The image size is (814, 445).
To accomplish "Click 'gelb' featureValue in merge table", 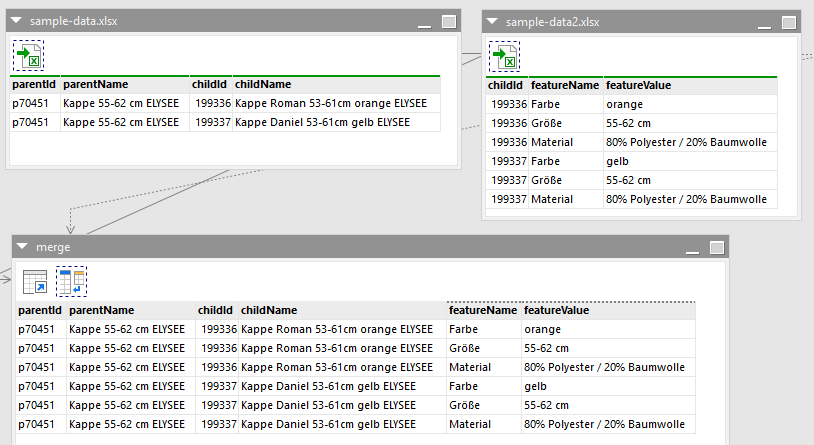I will coord(608,386).
